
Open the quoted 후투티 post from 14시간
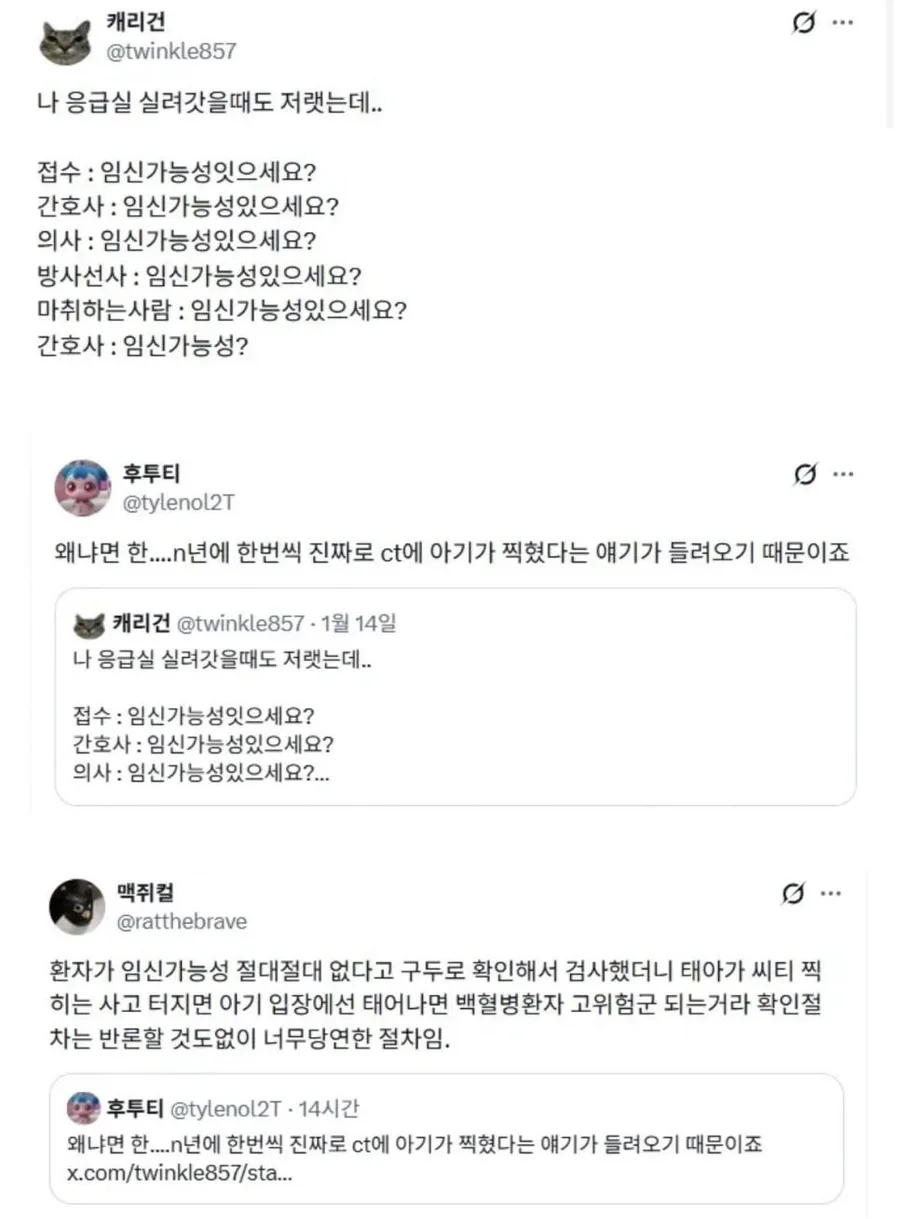447,1138
